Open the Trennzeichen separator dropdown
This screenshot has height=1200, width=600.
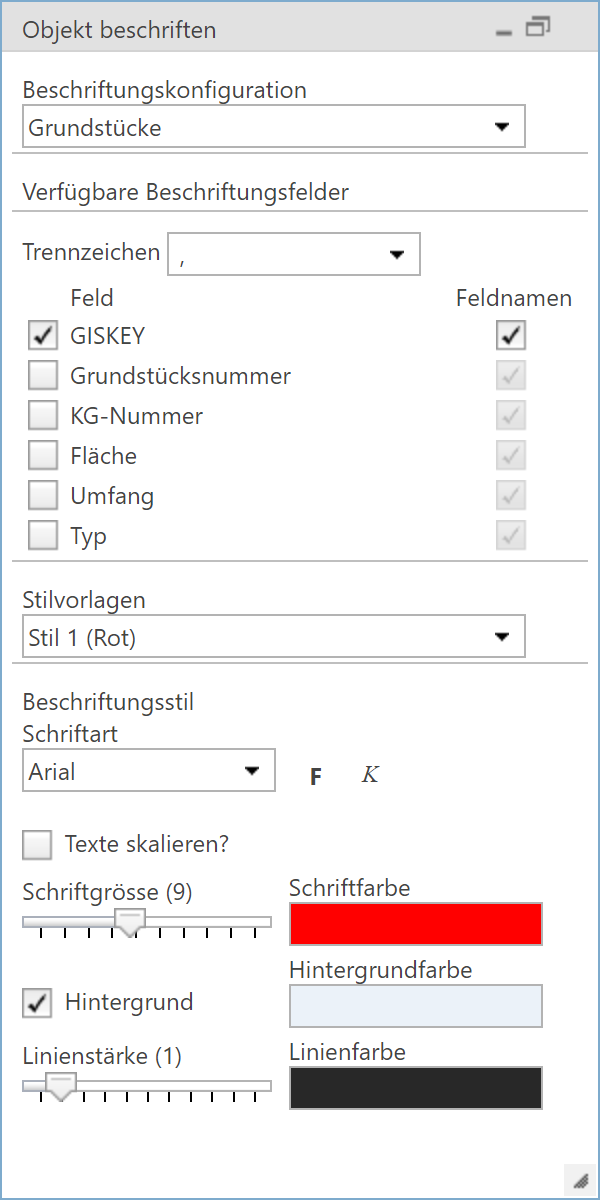coord(398,254)
